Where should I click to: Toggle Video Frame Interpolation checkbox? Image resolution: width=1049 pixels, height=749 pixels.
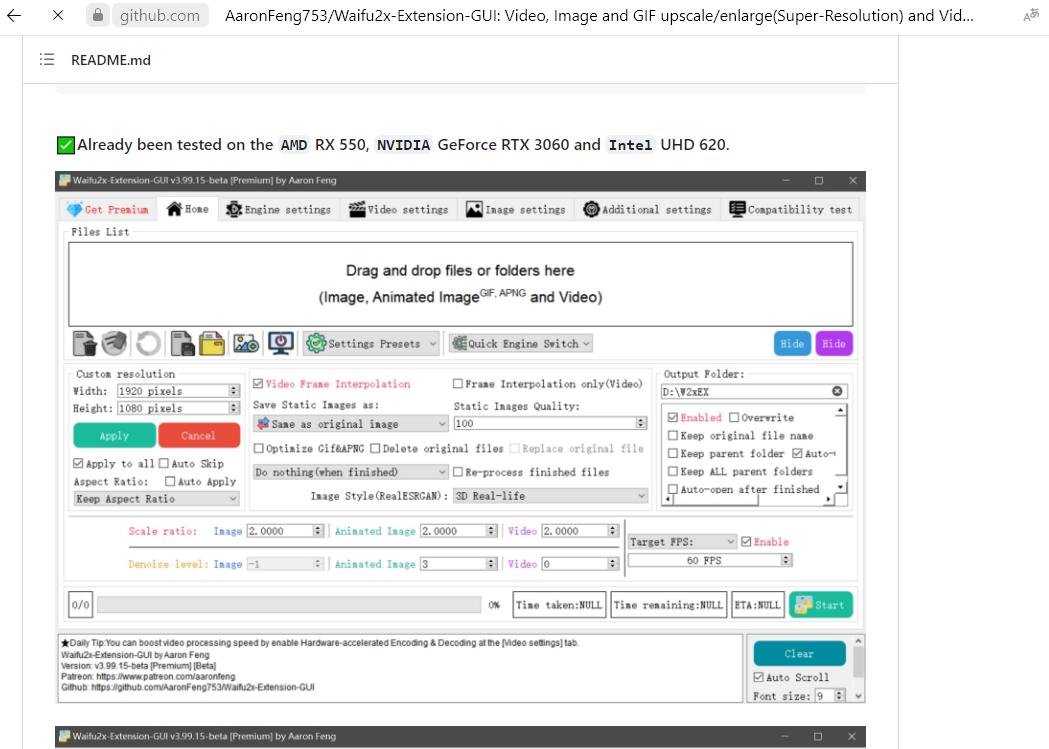[258, 384]
